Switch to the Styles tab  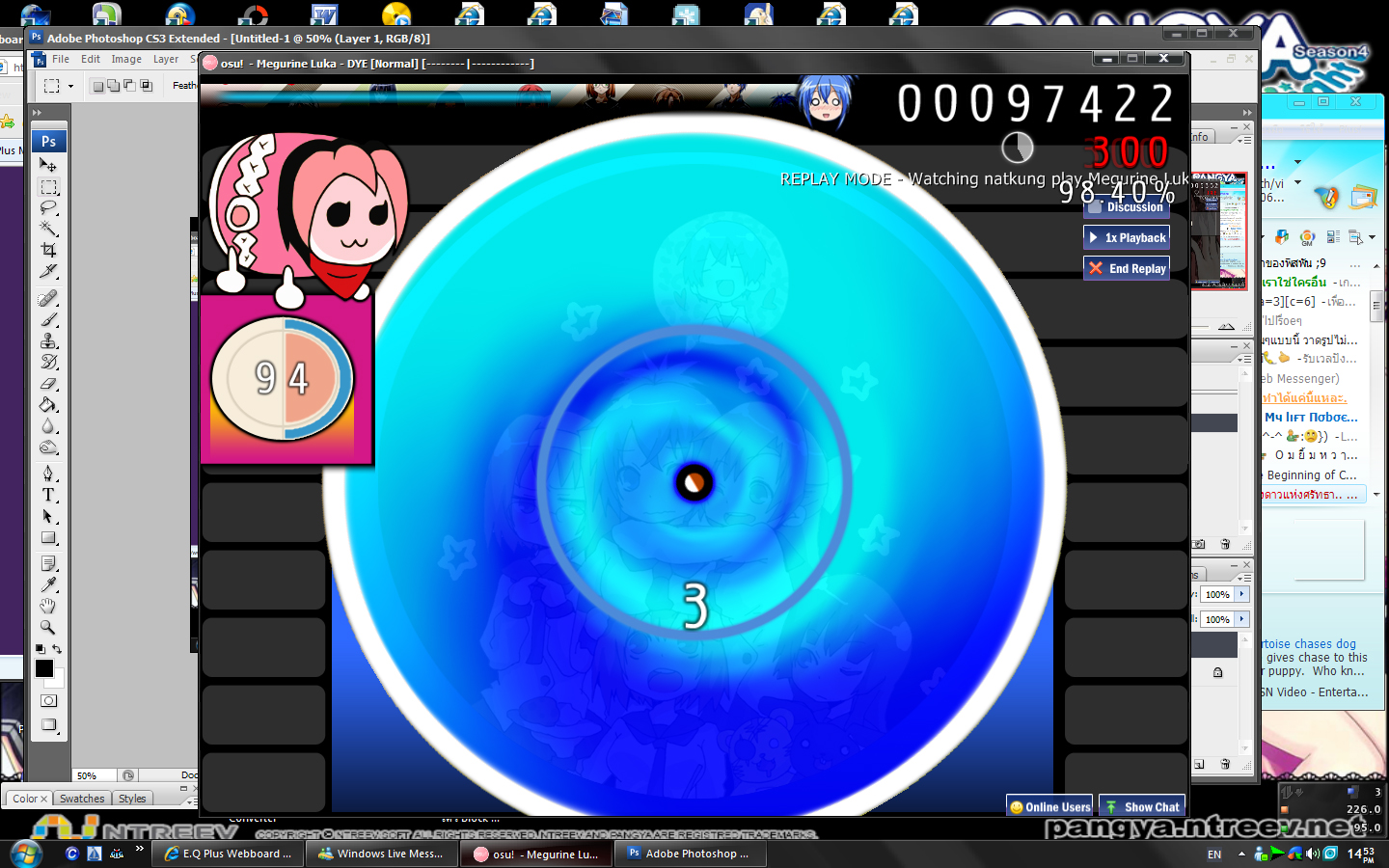[x=132, y=799]
